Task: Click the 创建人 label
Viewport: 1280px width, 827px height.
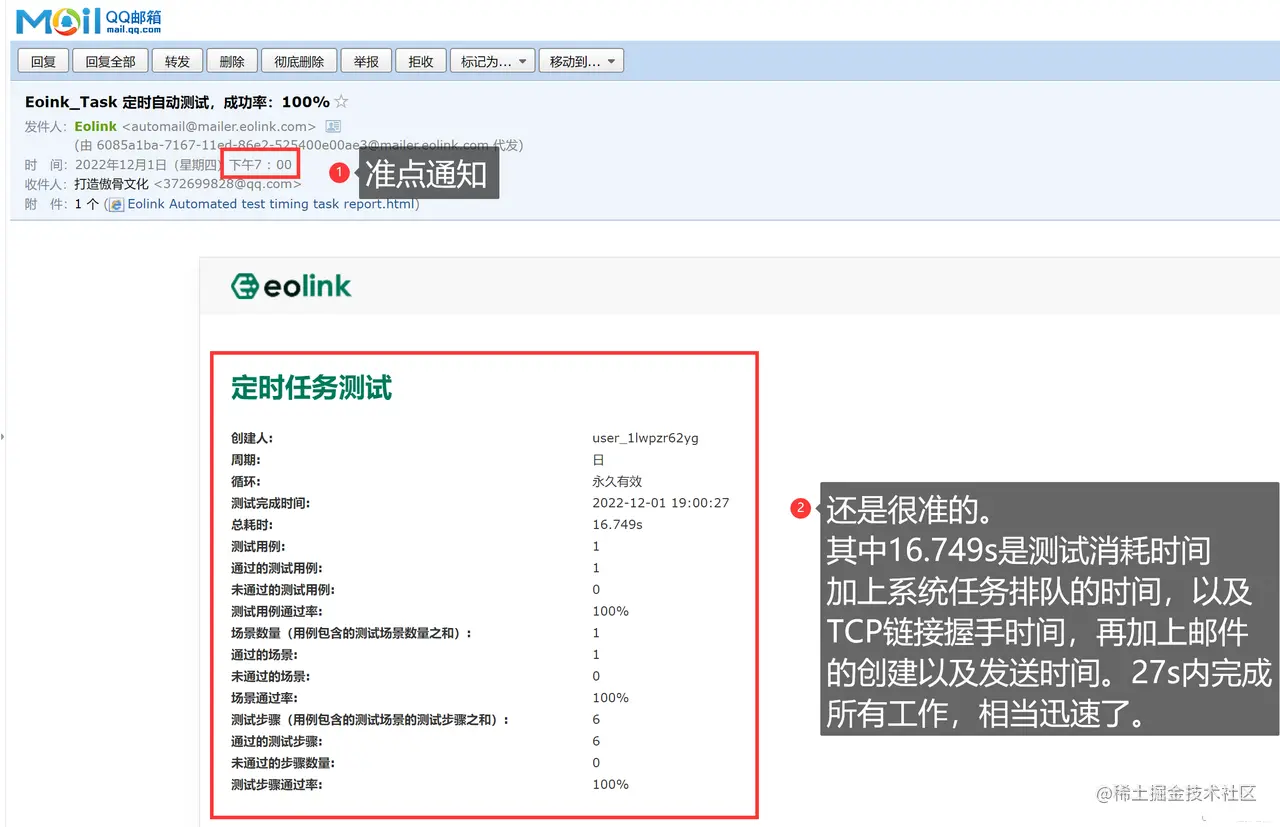Action: [x=251, y=438]
